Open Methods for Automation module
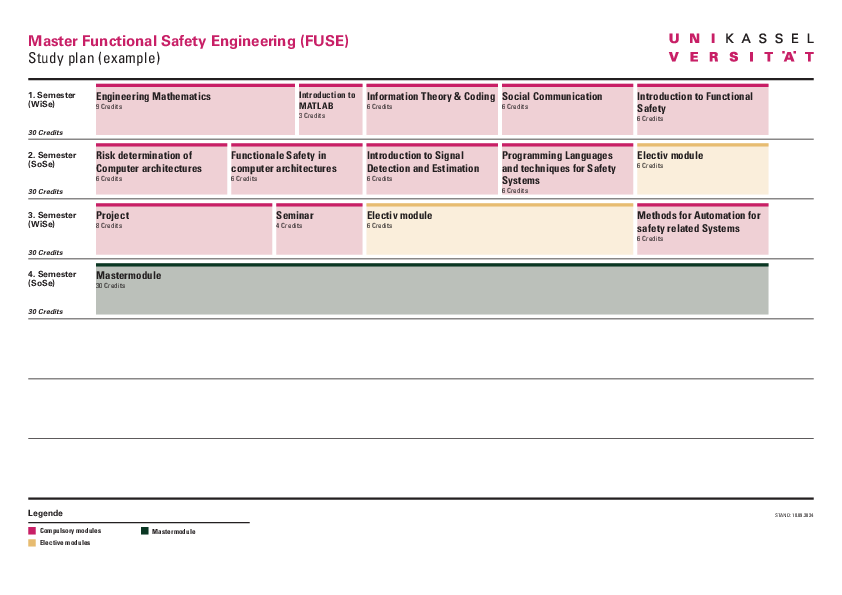The height and width of the screenshot is (595, 842). (x=702, y=229)
